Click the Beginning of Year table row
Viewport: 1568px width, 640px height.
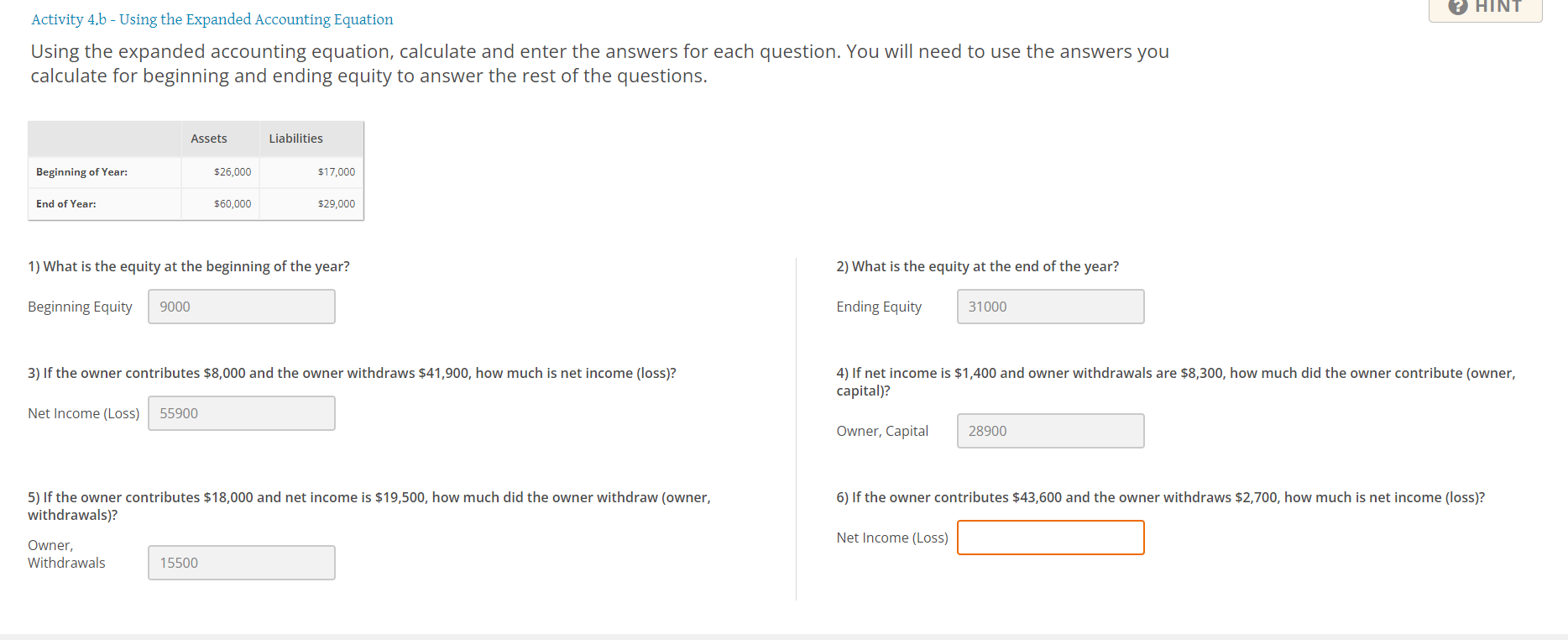[x=81, y=171]
